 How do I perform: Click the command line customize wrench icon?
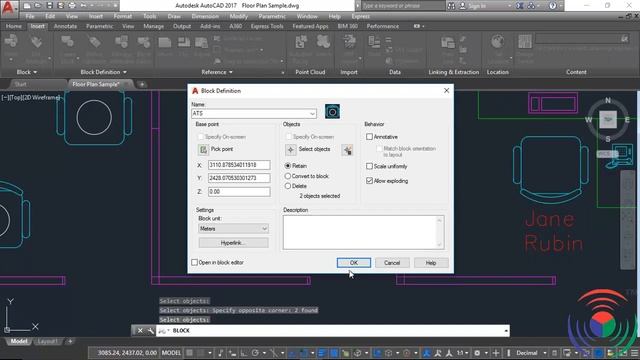150,331
